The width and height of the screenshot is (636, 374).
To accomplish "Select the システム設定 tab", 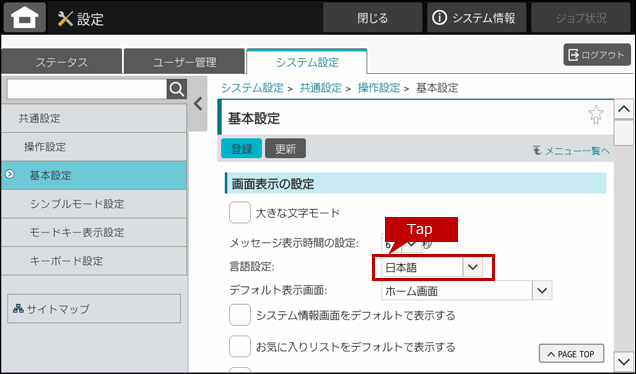I will (x=307, y=62).
